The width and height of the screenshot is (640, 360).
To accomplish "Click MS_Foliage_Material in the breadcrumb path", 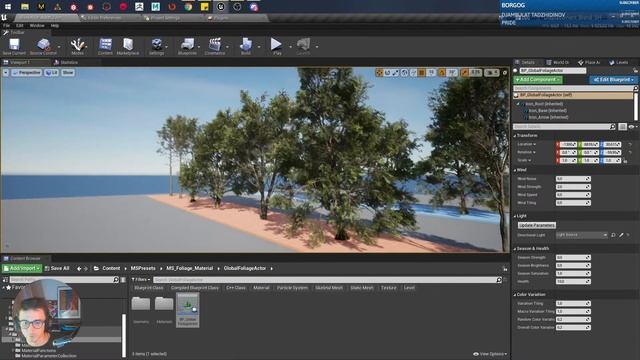I will tap(189, 269).
